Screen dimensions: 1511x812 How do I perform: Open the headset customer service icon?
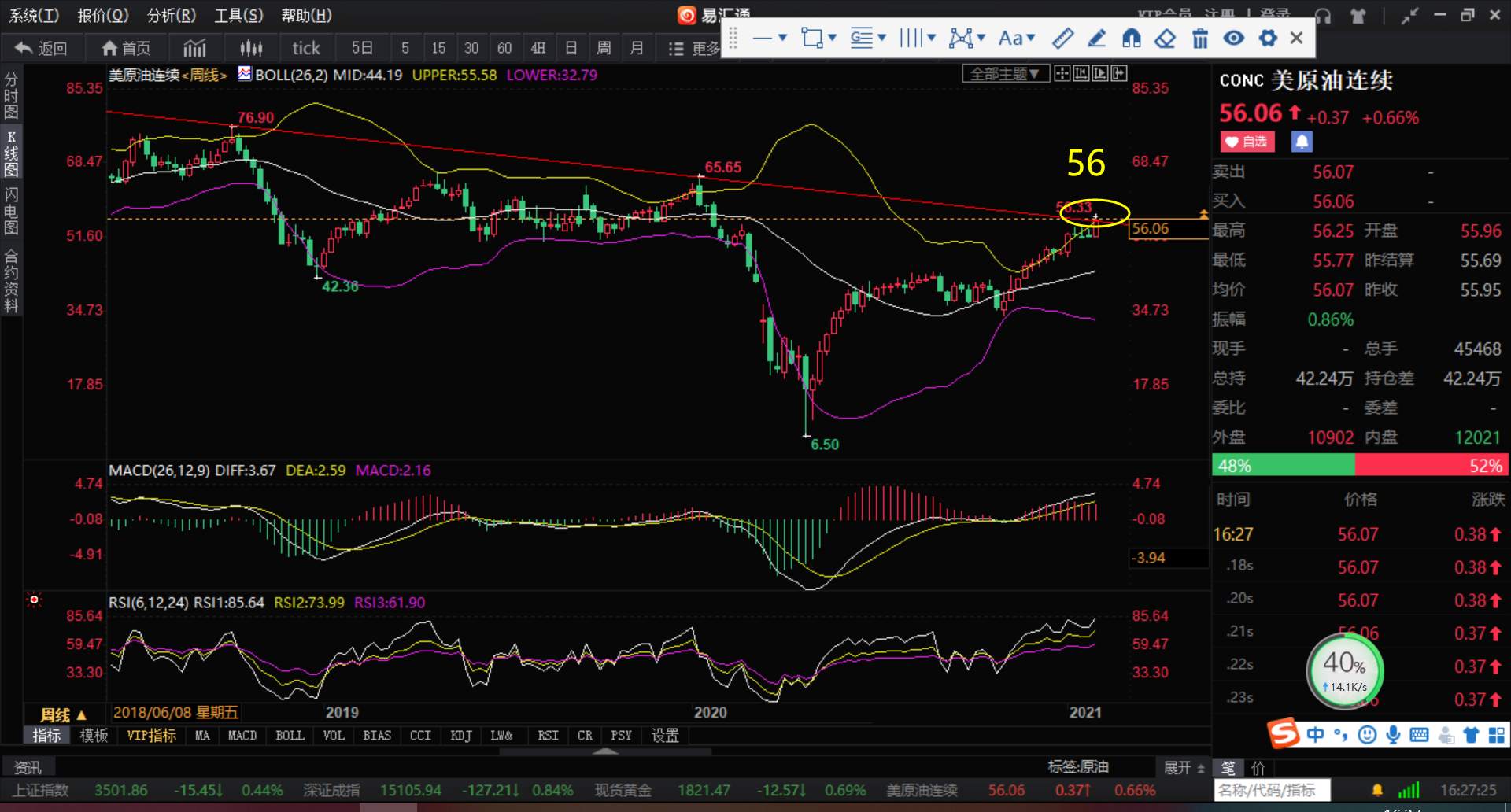[x=1322, y=15]
